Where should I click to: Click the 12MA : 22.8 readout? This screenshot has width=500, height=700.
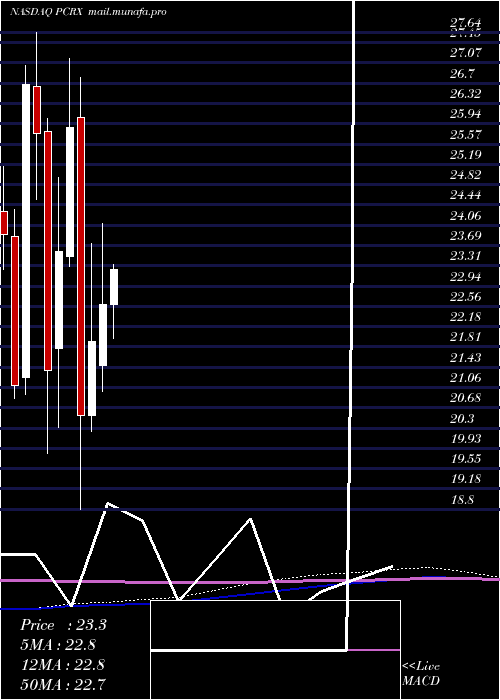(x=63, y=664)
